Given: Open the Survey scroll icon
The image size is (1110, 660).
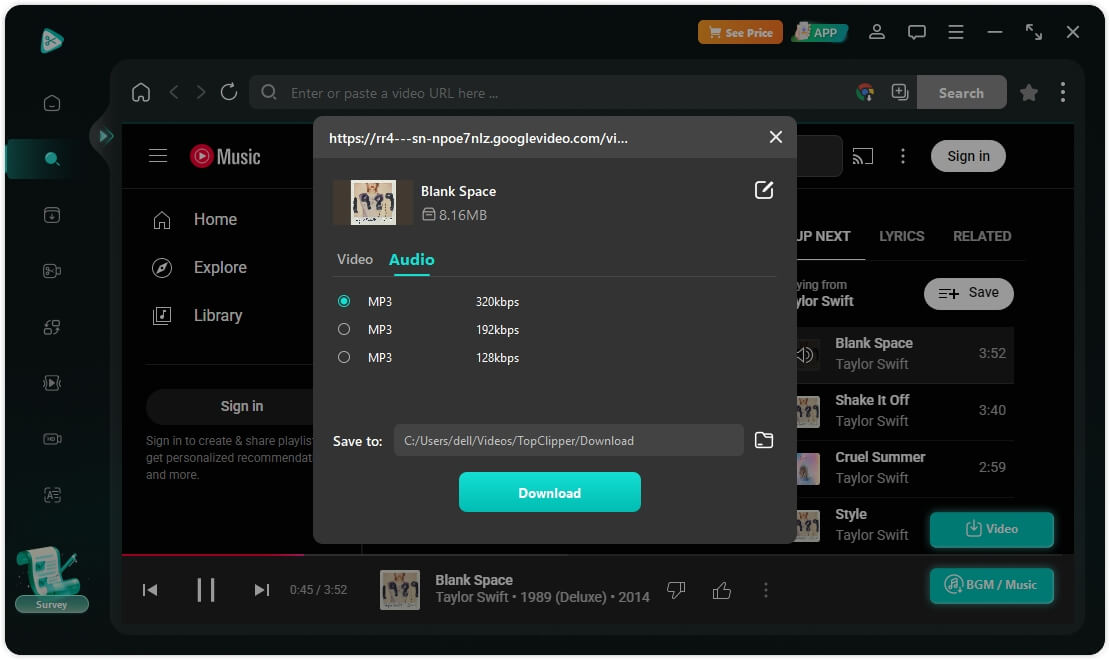Looking at the screenshot, I should (51, 579).
